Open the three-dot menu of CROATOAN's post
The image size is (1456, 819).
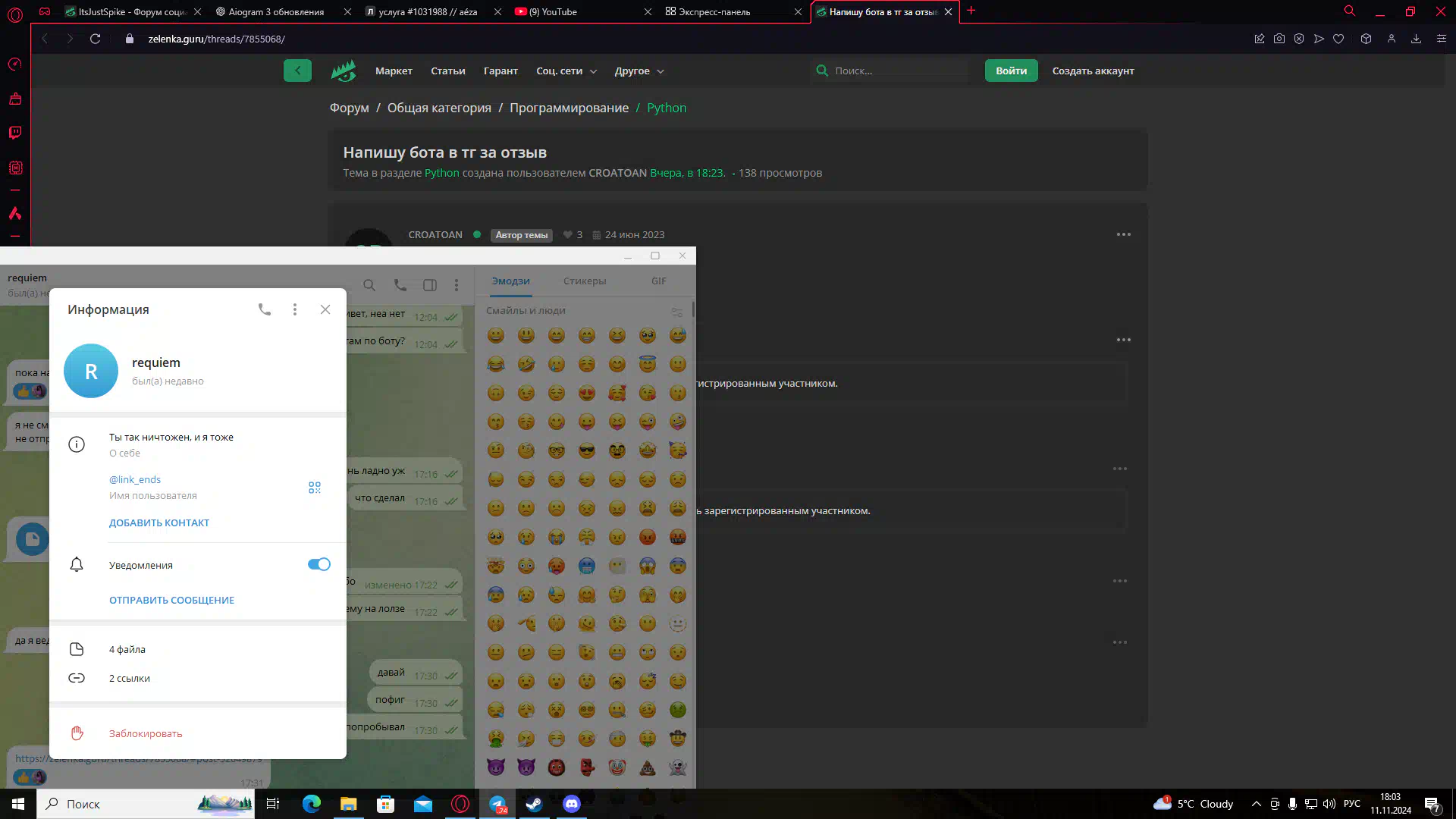[1124, 234]
